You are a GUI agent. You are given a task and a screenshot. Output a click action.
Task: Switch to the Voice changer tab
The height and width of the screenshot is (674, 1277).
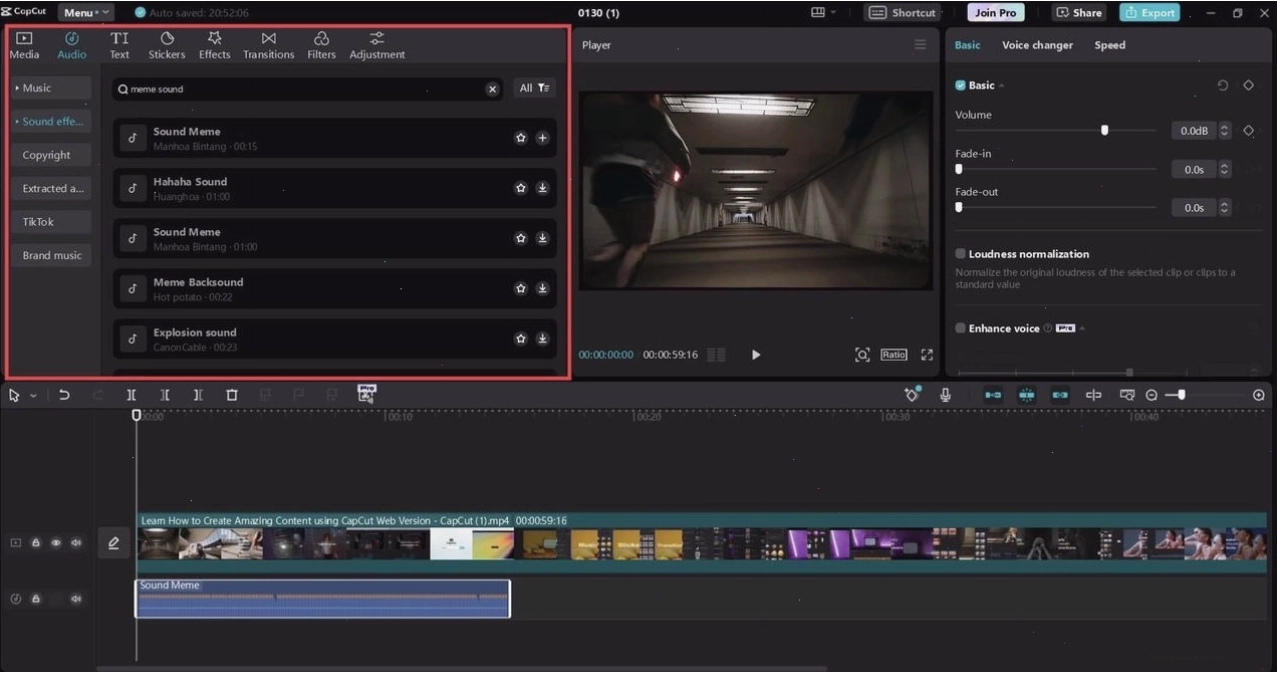1037,45
